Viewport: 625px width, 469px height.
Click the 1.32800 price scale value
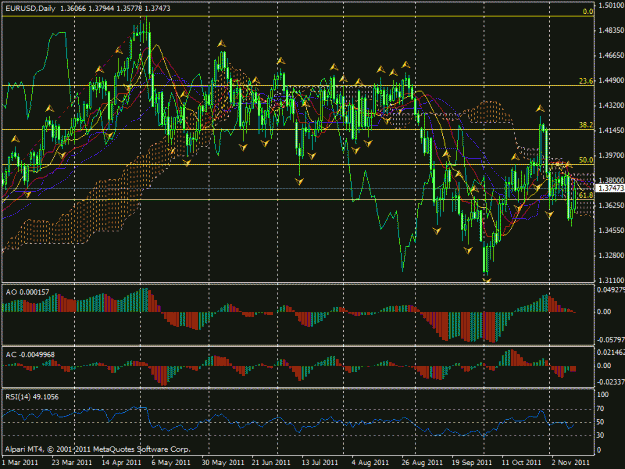tap(611, 255)
